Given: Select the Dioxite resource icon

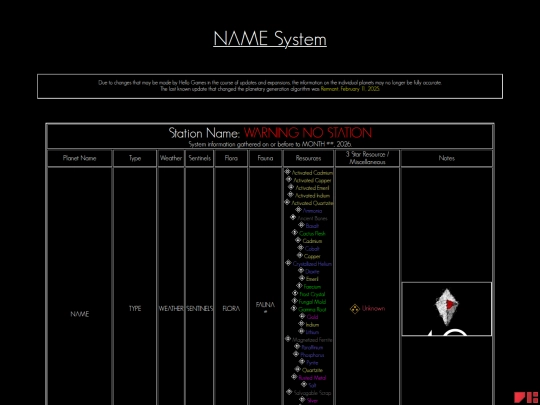Looking at the screenshot, I should (301, 270).
